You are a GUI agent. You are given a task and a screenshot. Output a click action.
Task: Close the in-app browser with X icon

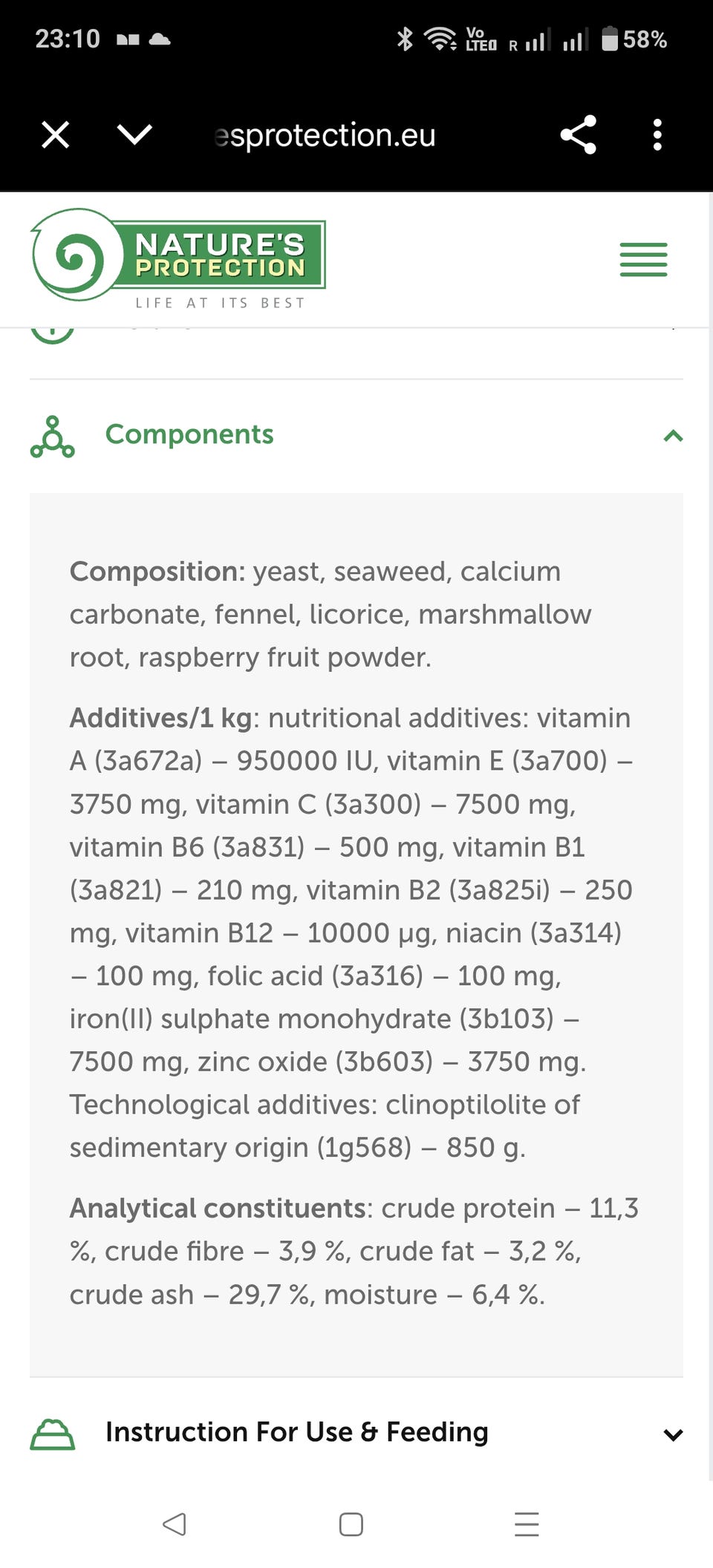[56, 135]
